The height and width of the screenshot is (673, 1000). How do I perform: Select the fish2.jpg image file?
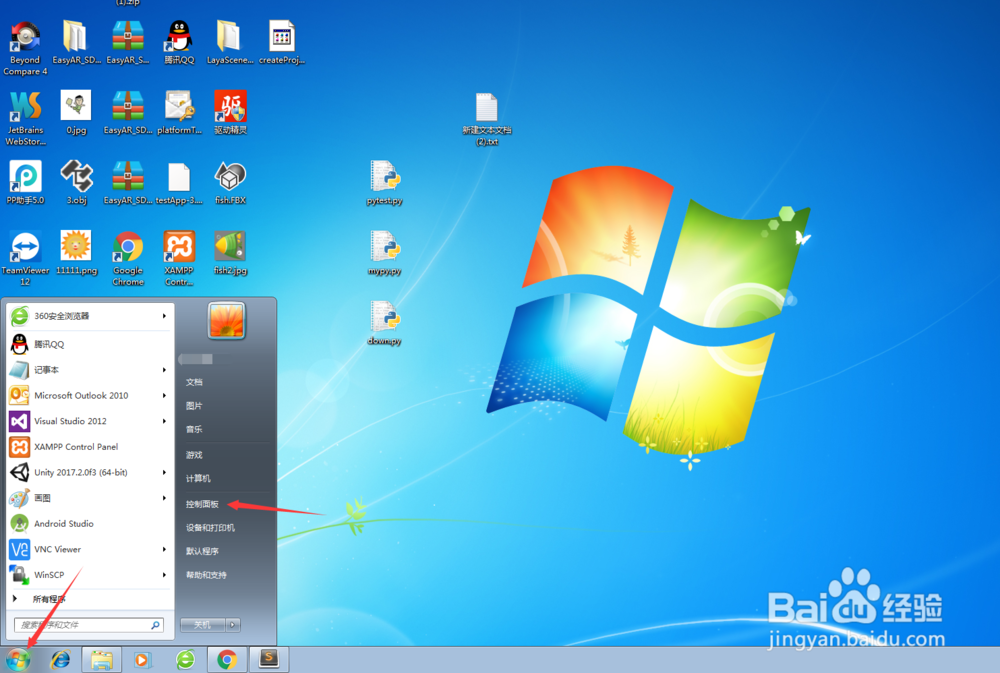(x=230, y=253)
